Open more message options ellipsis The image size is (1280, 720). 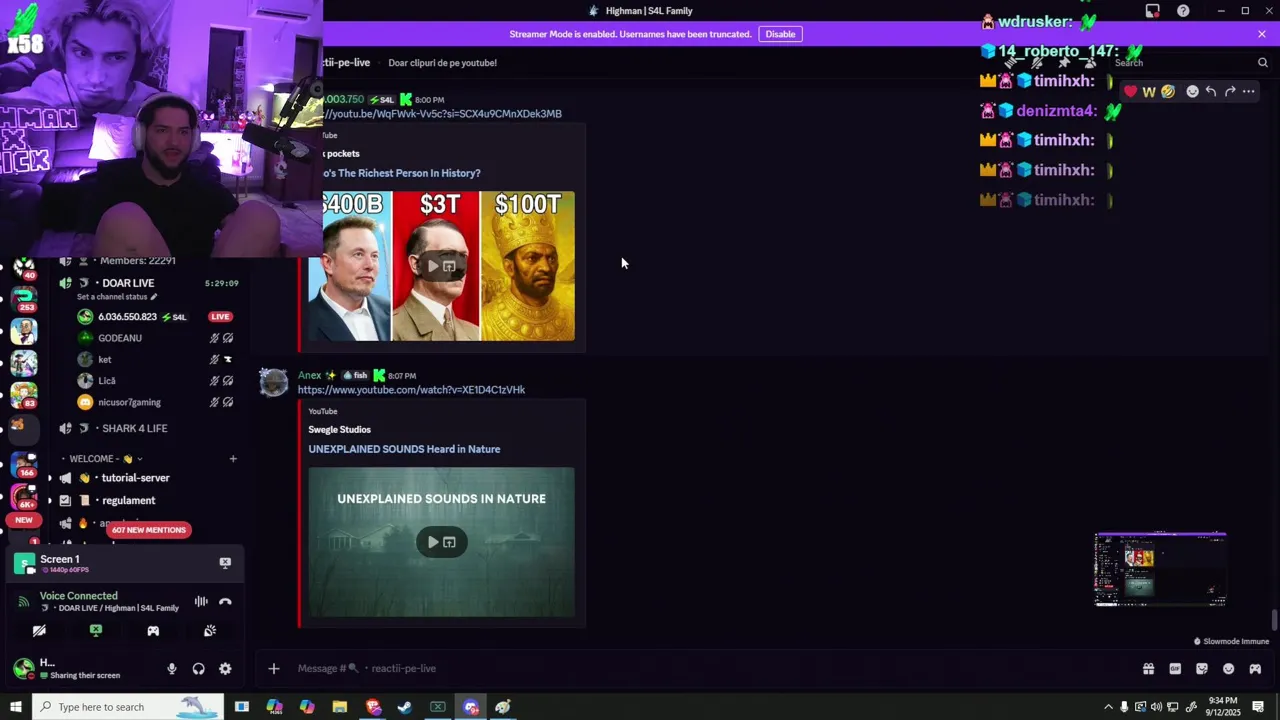point(1248,92)
